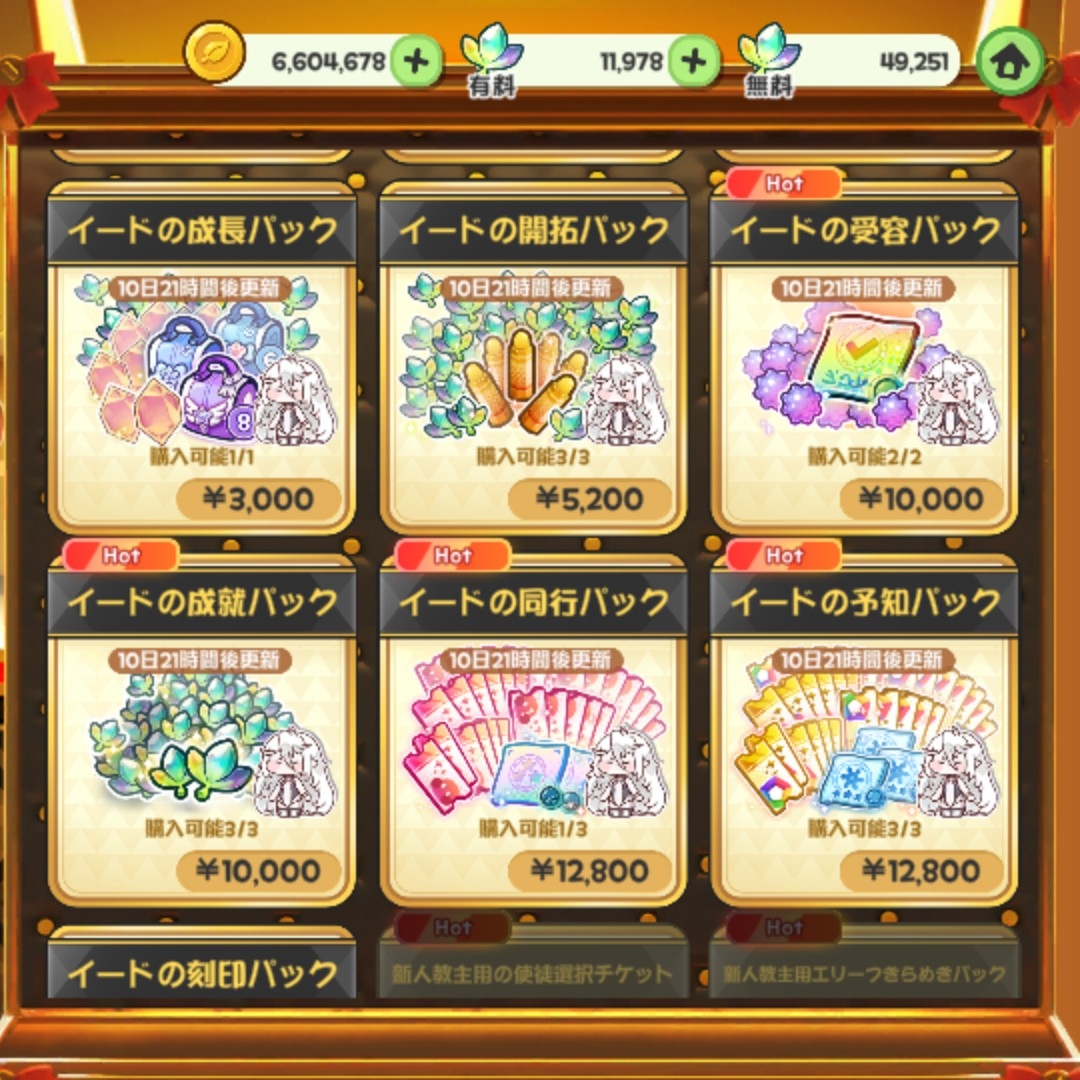Image resolution: width=1080 pixels, height=1080 pixels.
Task: Open 新人教主用の使徒選択チケット pack
Action: coord(533,973)
